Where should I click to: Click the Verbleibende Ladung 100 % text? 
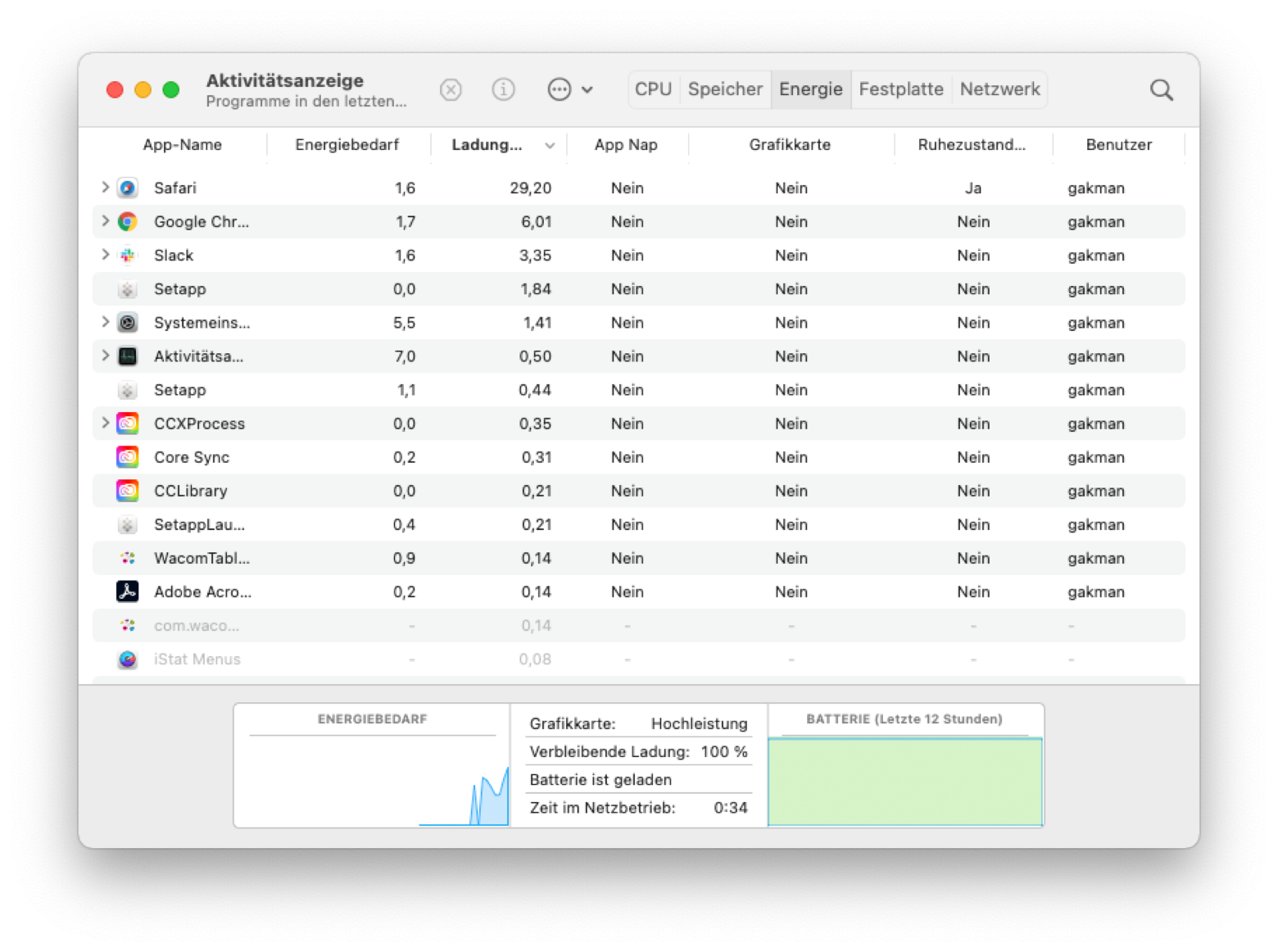point(638,752)
